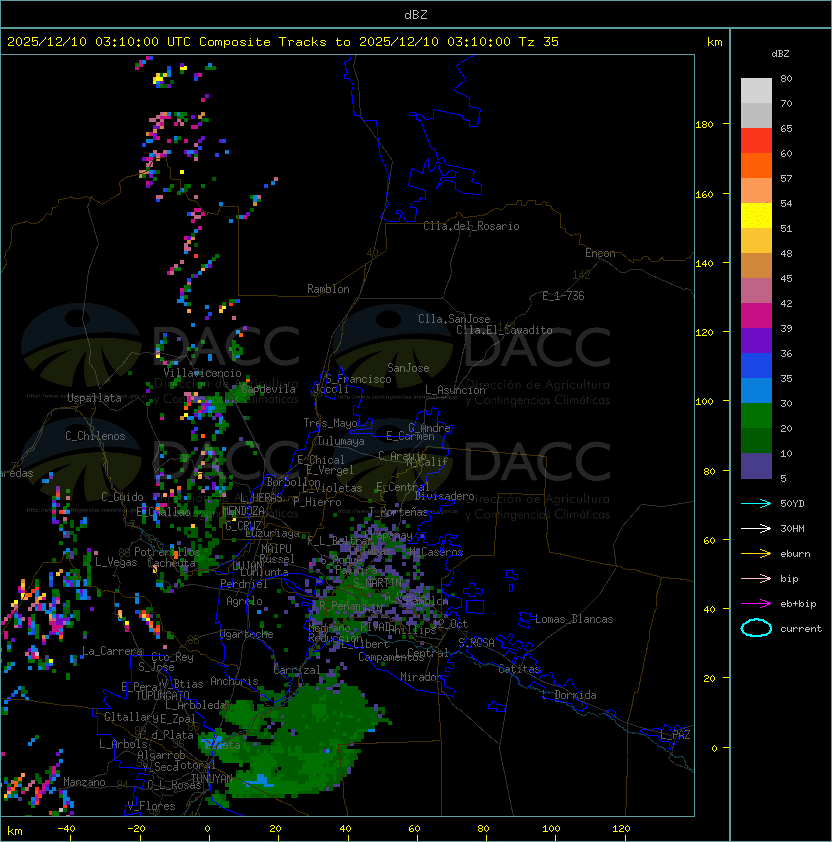Click the 'dBZ' title at the top

(x=416, y=14)
